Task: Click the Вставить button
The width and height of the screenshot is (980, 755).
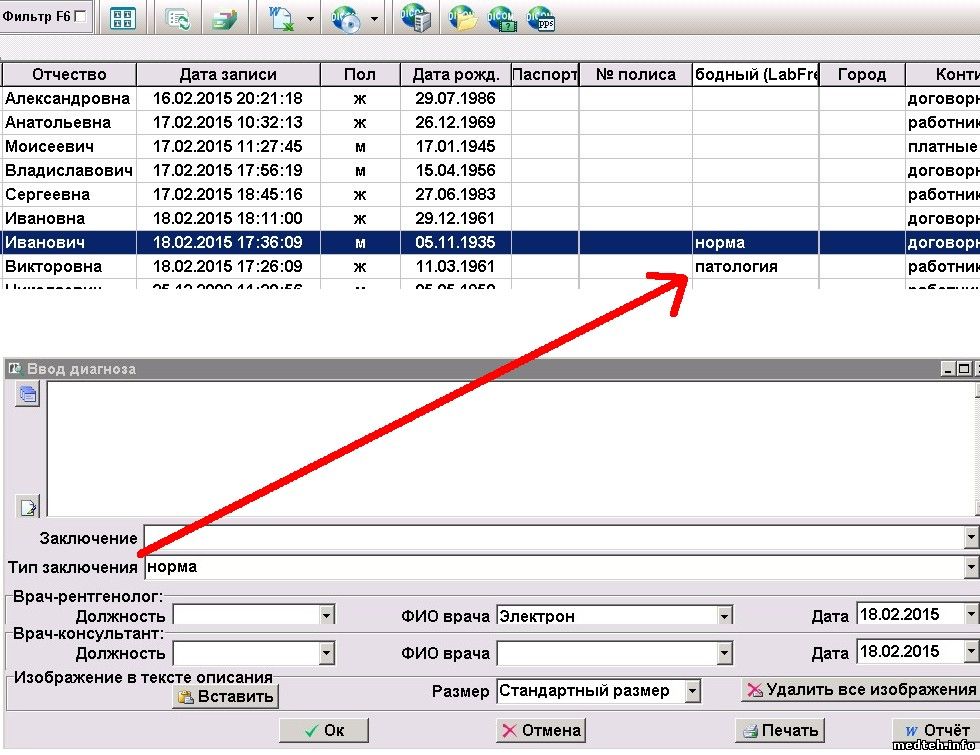Action: click(x=225, y=696)
